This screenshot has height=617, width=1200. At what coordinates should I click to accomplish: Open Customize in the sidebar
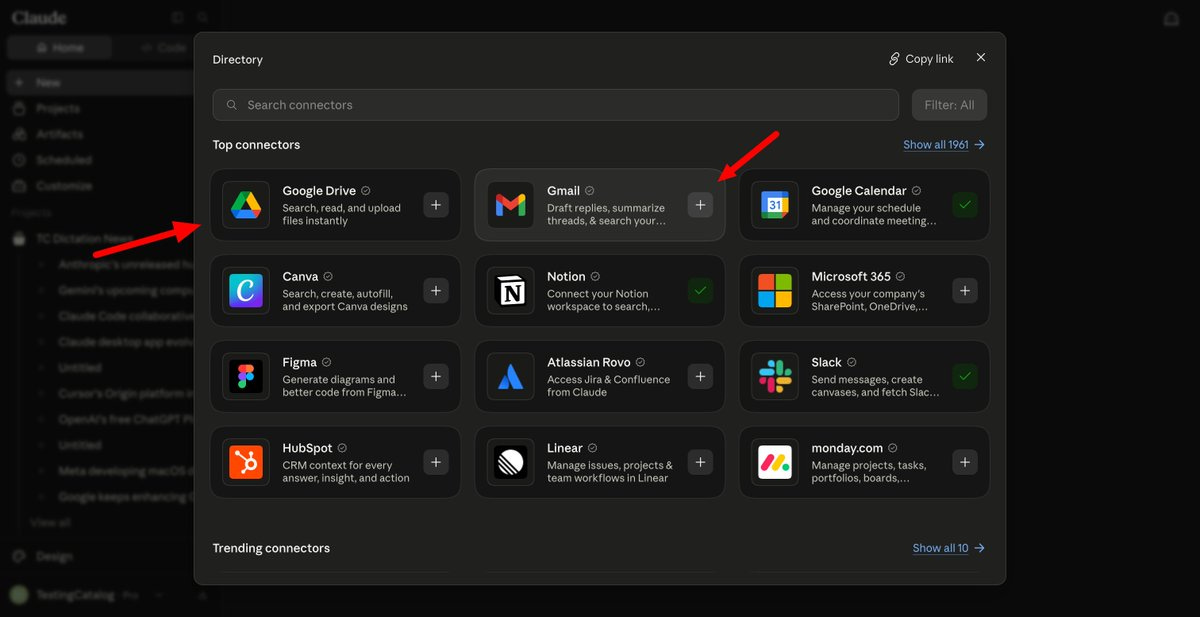pyautogui.click(x=64, y=186)
